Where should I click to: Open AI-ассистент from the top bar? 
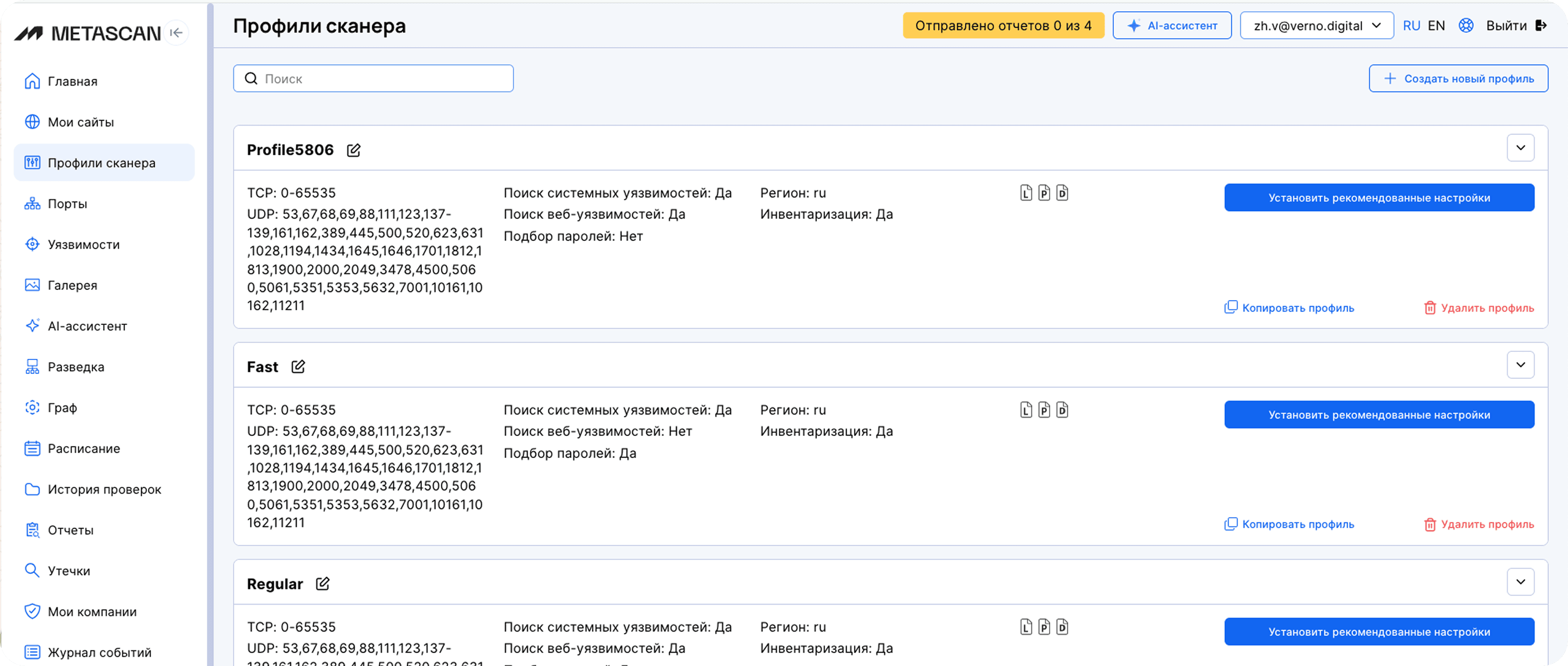[x=1172, y=25]
